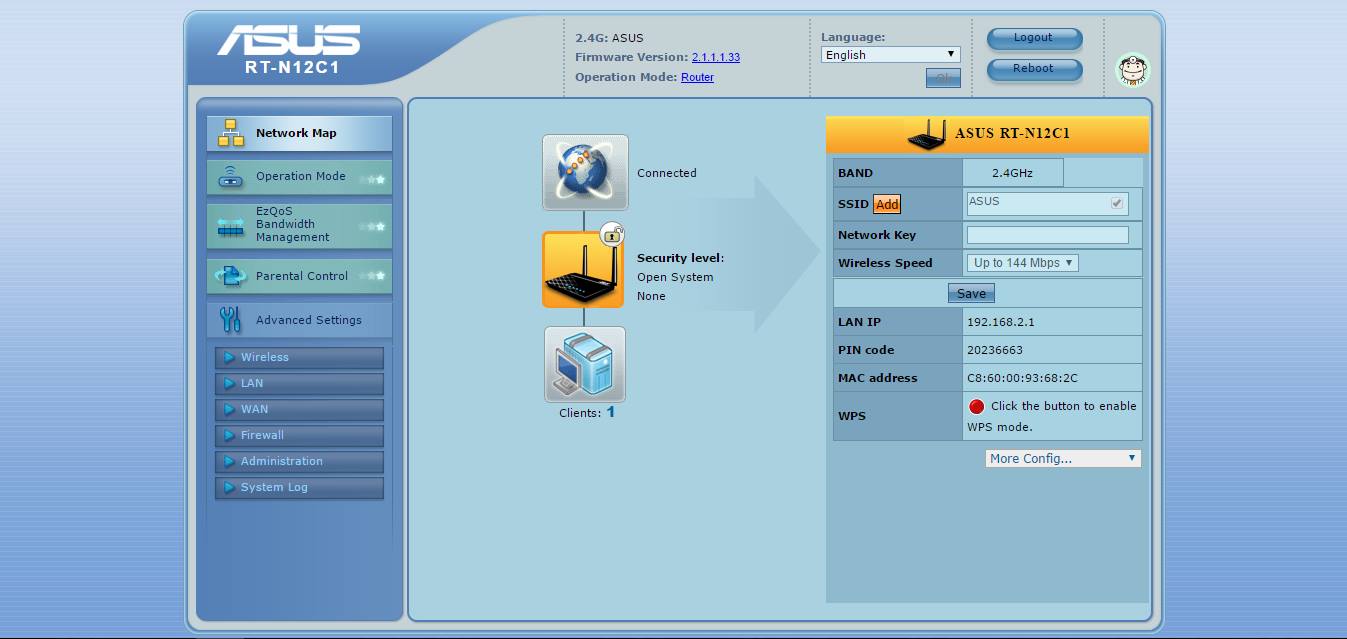
Task: Click the WAN arrow icon
Action: click(230, 410)
